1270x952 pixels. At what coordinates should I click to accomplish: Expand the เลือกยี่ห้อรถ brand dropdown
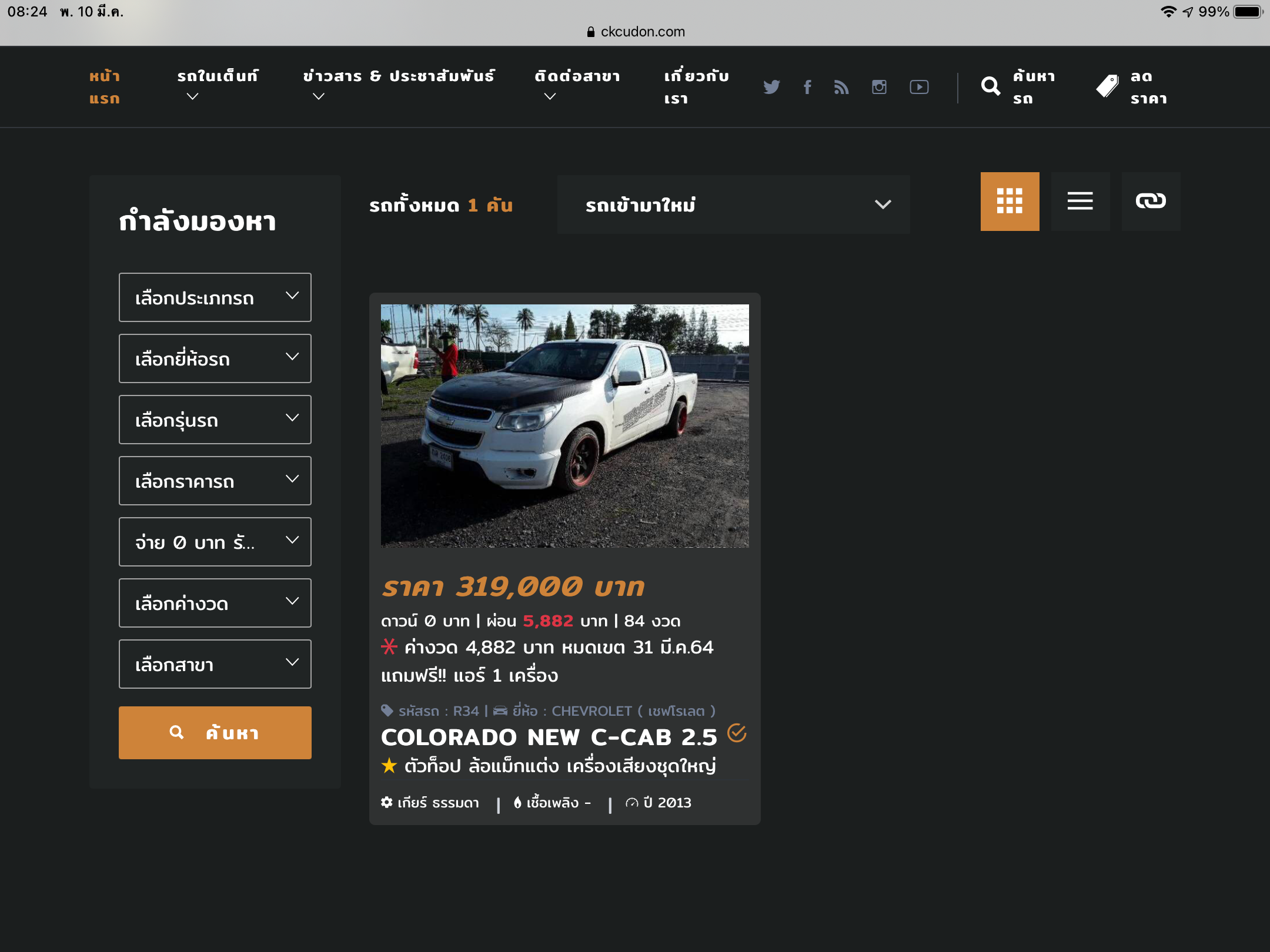coord(215,358)
